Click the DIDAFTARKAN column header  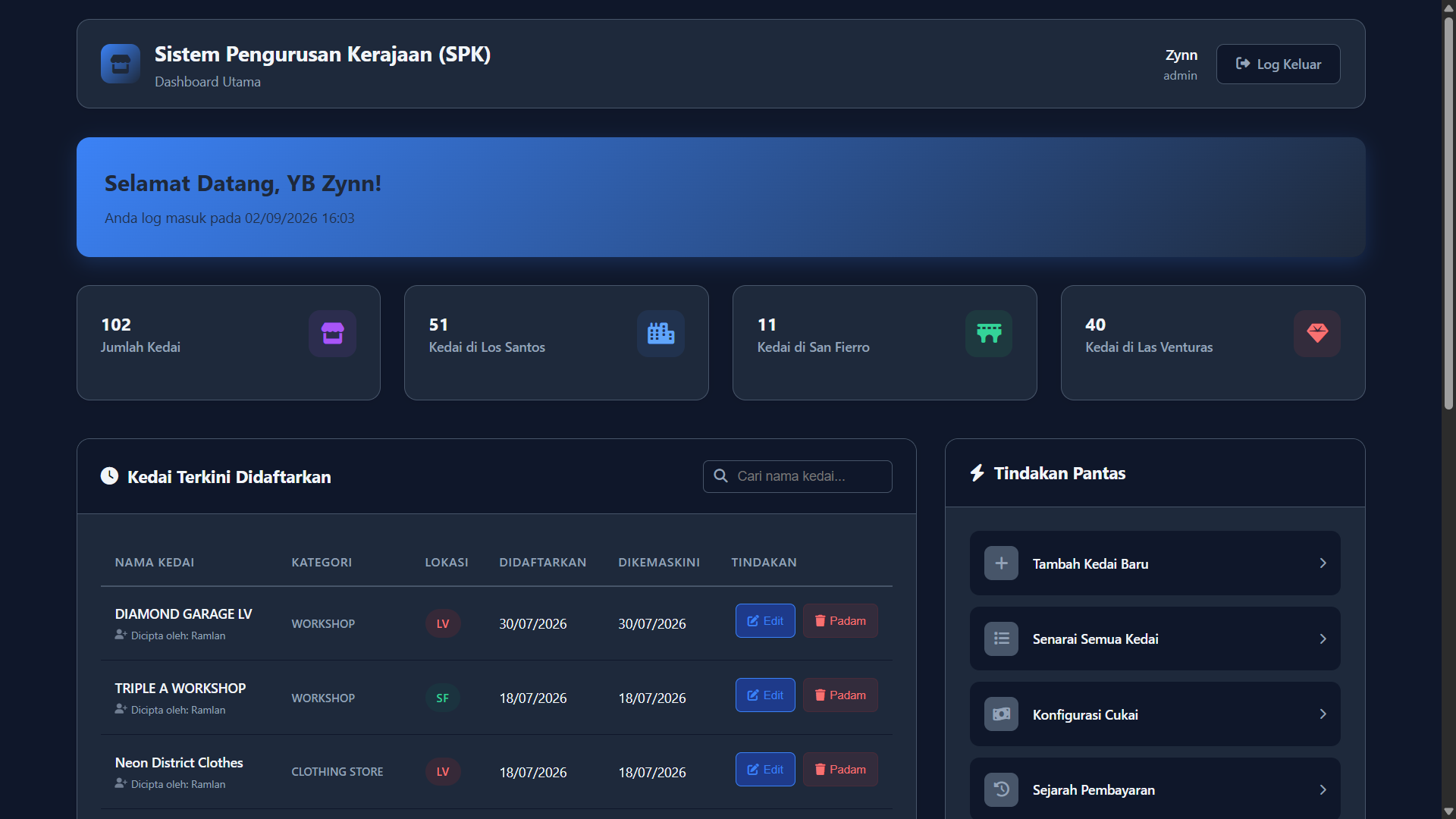point(543,563)
